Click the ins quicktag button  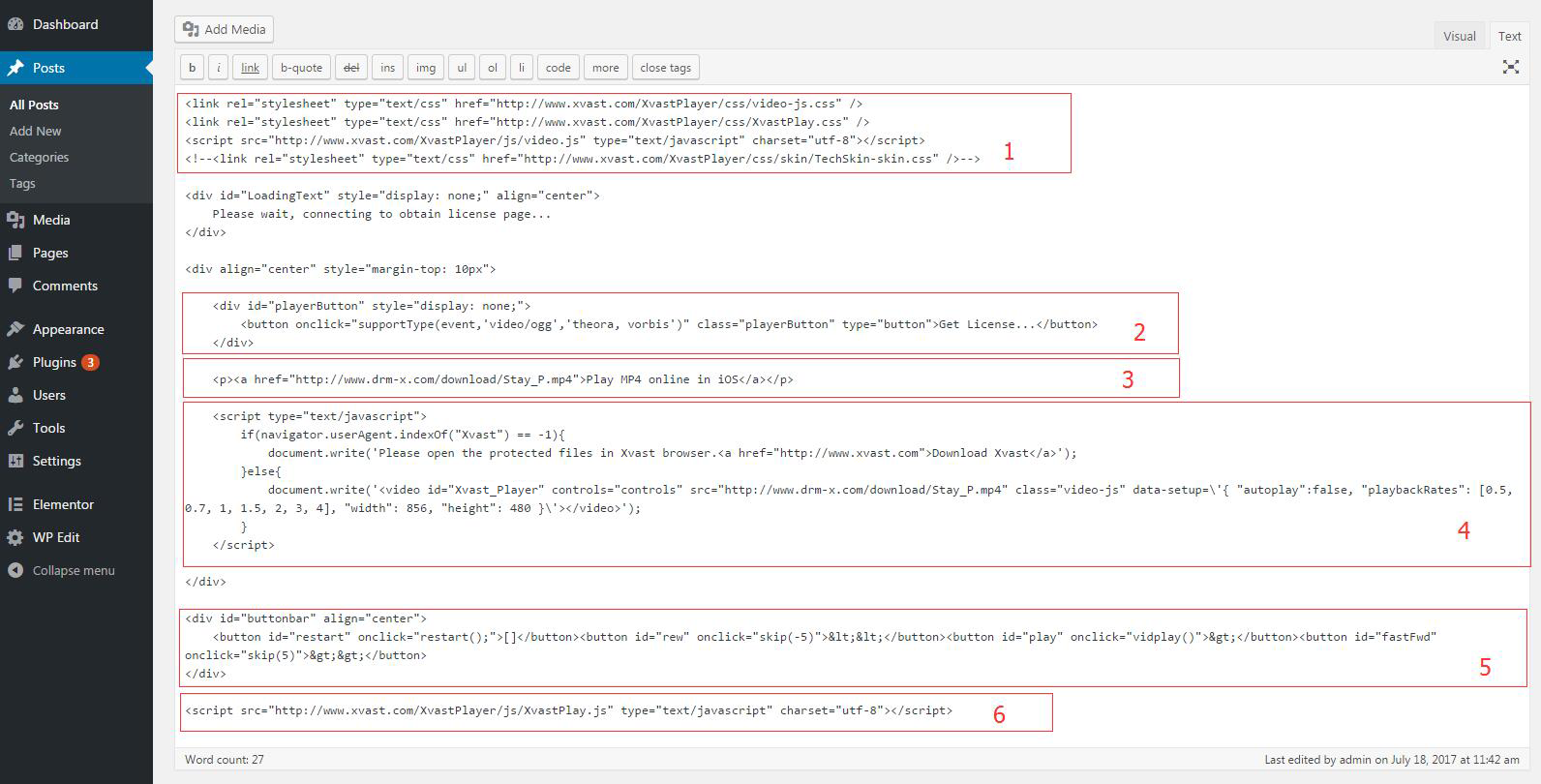387,68
